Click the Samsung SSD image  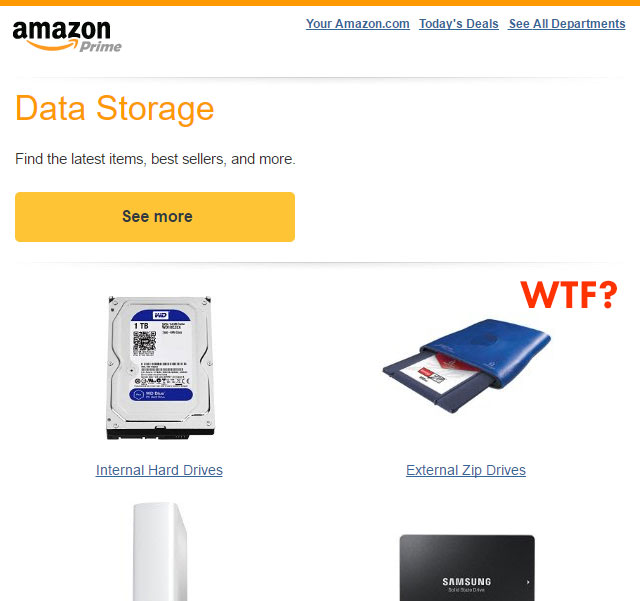467,568
